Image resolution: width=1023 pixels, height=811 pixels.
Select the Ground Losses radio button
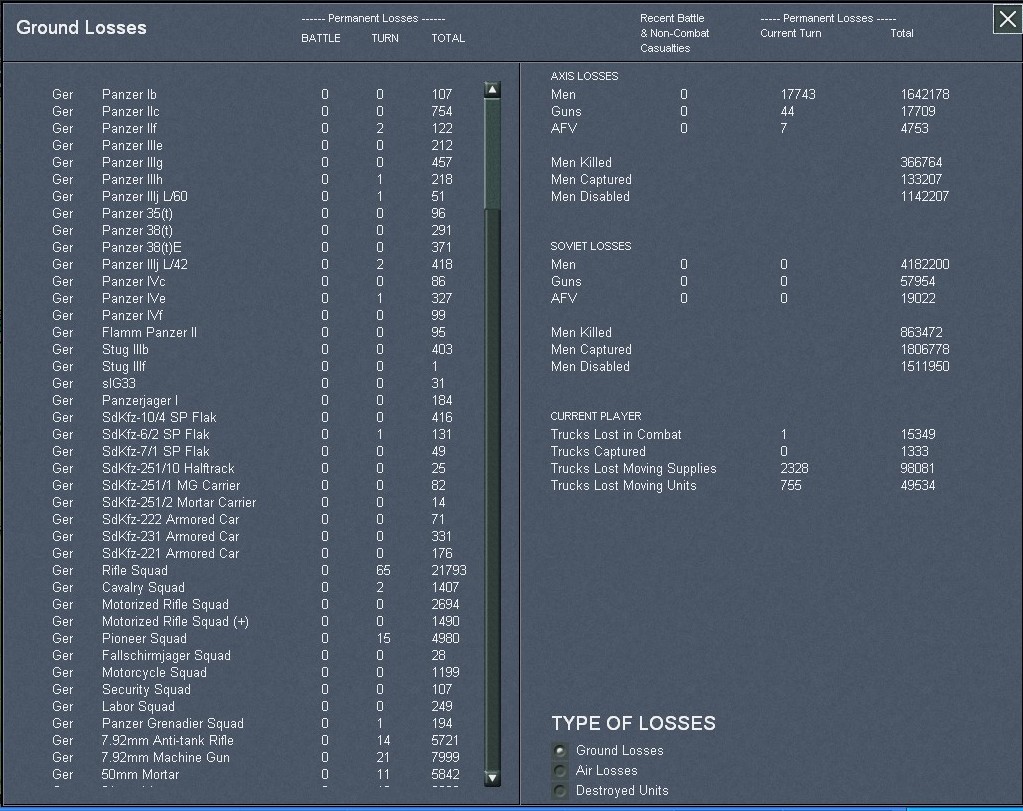tap(560, 750)
